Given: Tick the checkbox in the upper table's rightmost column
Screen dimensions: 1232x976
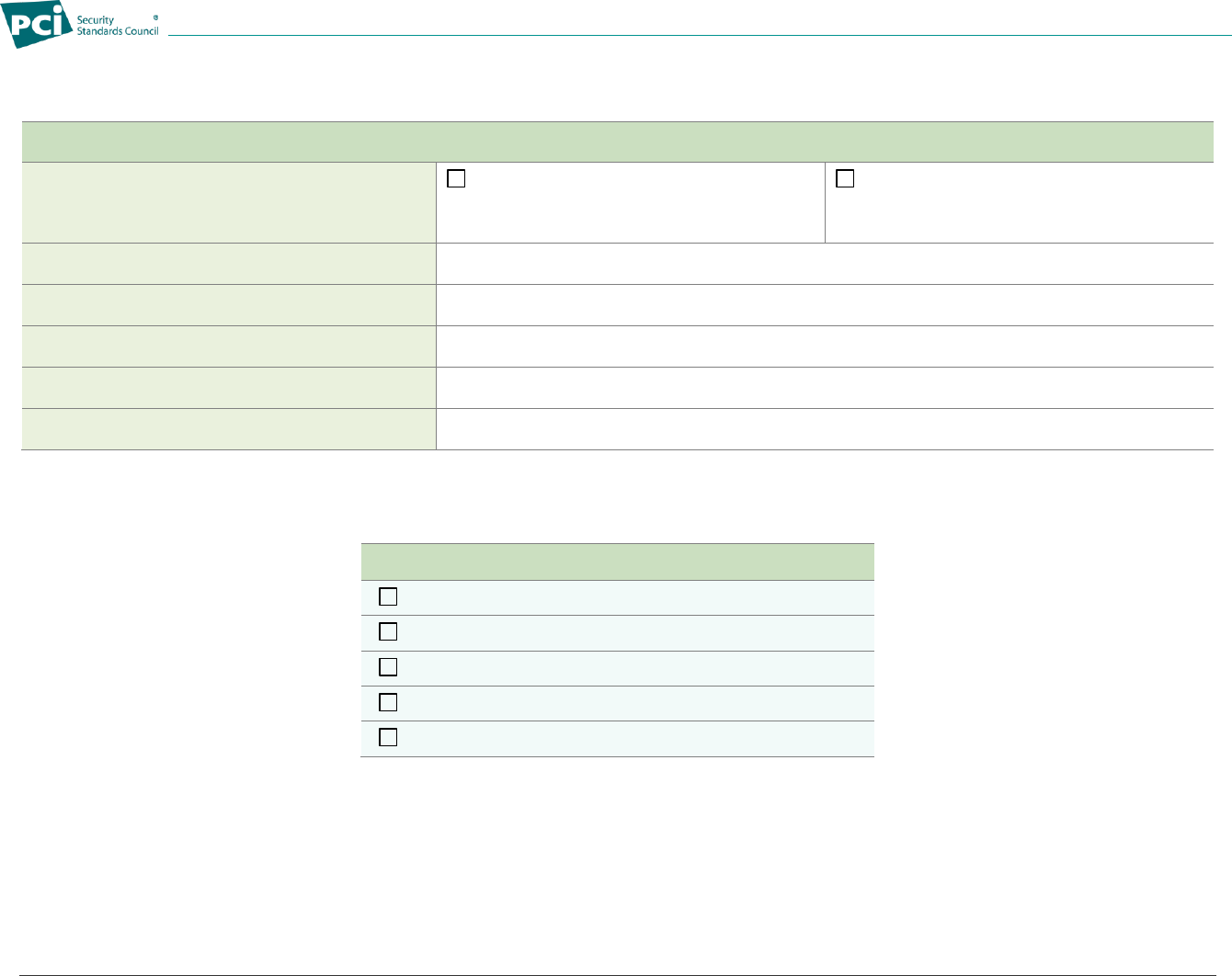Looking at the screenshot, I should pos(845,179).
